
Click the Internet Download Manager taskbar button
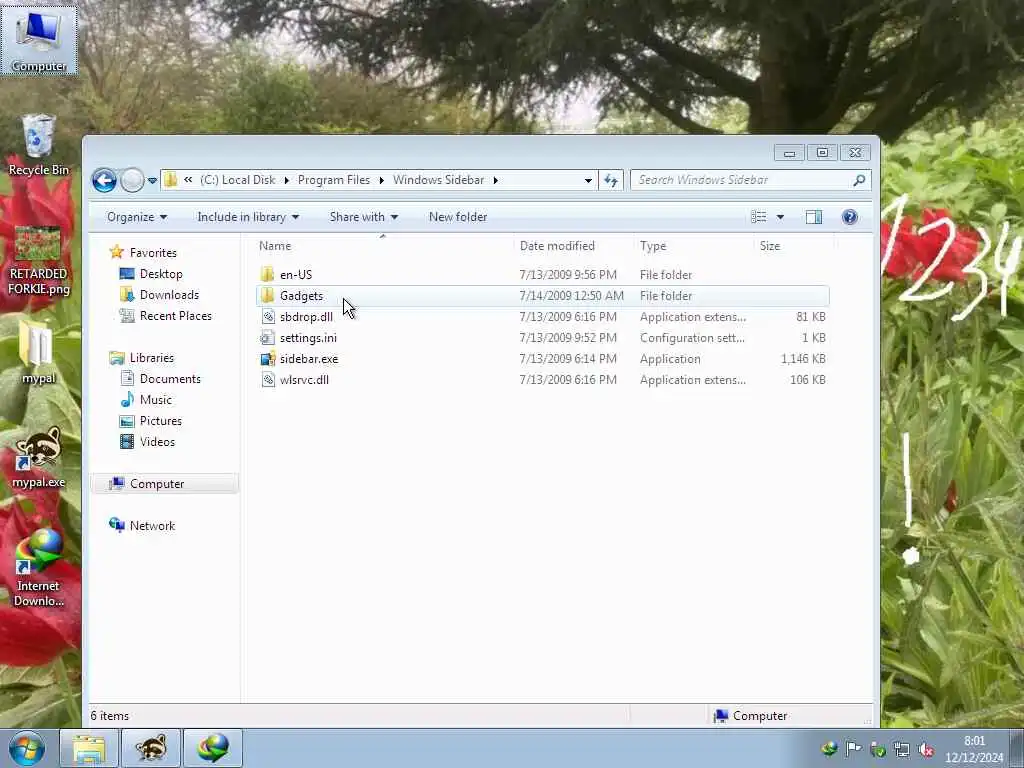[x=213, y=748]
